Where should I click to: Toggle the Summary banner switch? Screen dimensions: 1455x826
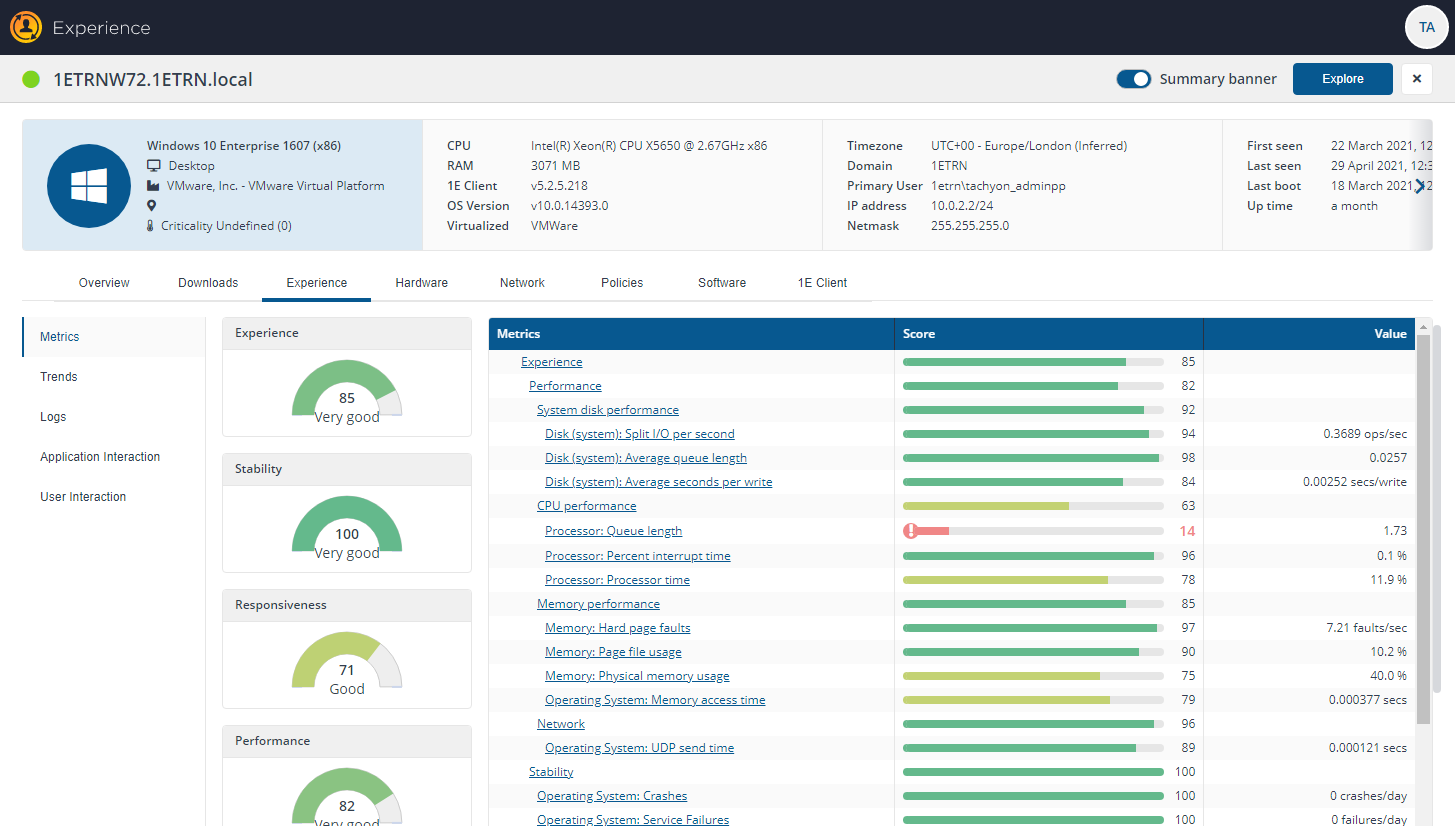point(1134,79)
